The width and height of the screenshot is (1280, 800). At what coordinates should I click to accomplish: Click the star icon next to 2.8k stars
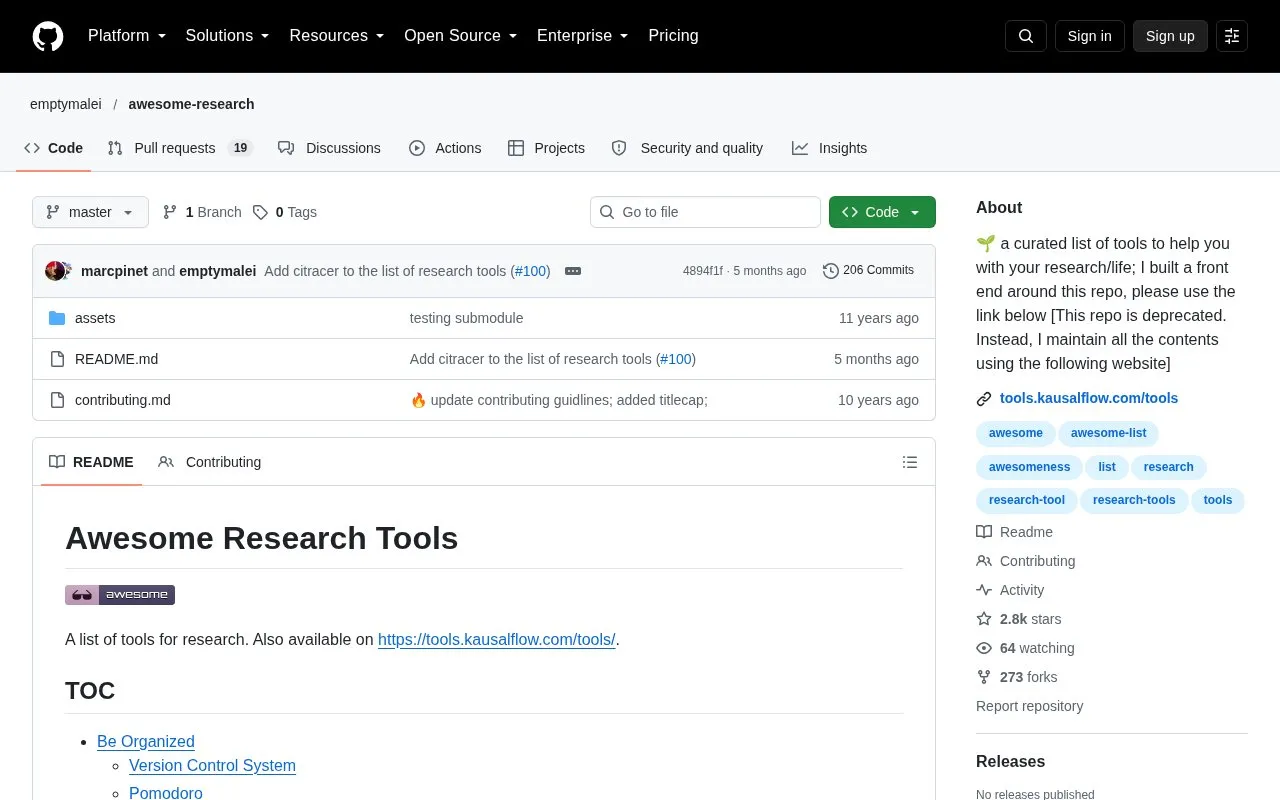pyautogui.click(x=984, y=619)
